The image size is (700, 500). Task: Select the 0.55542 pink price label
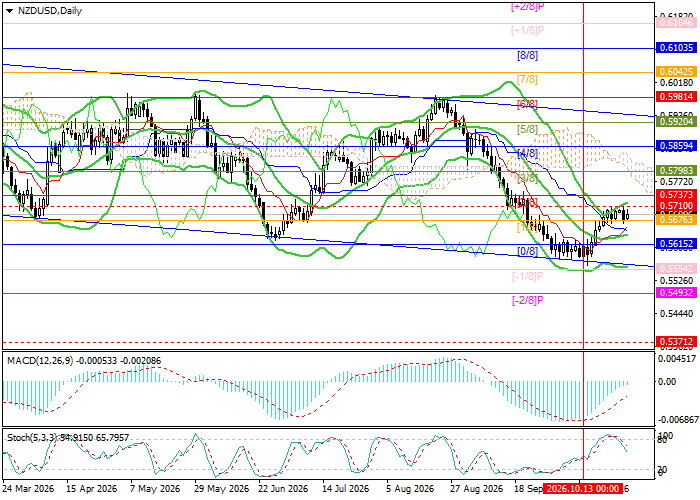click(676, 269)
